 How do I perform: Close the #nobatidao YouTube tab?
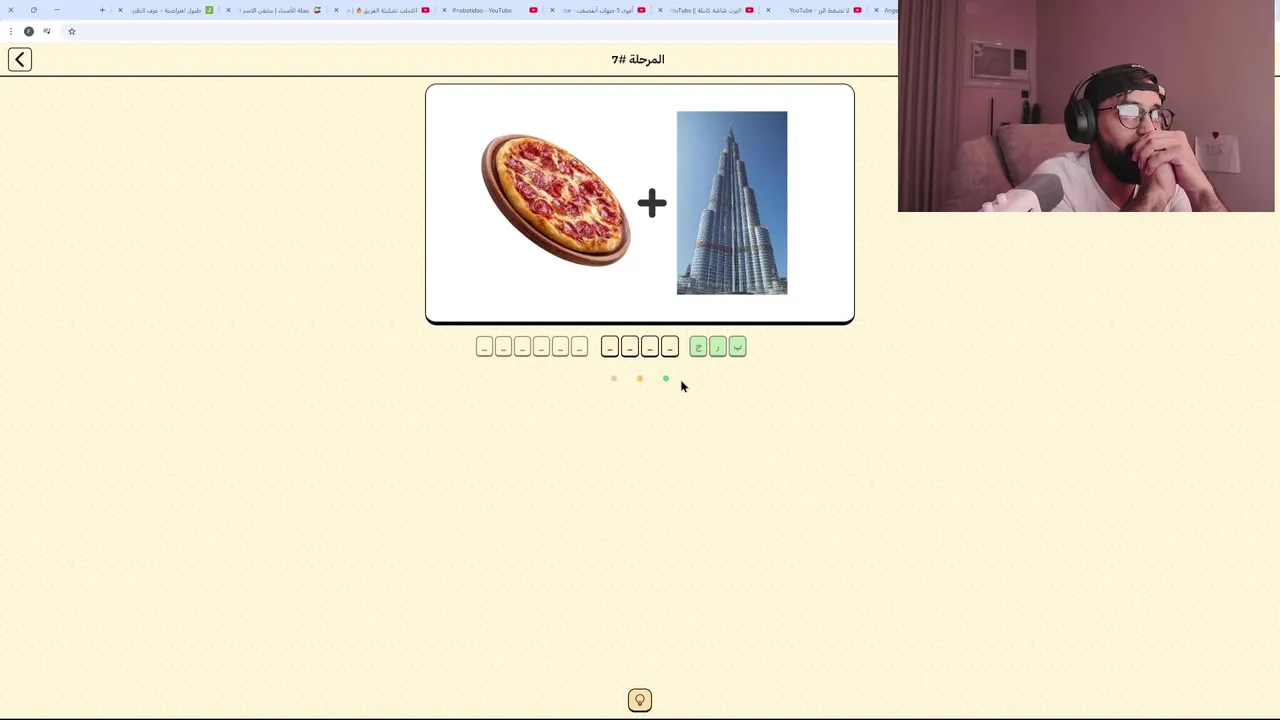(x=444, y=10)
